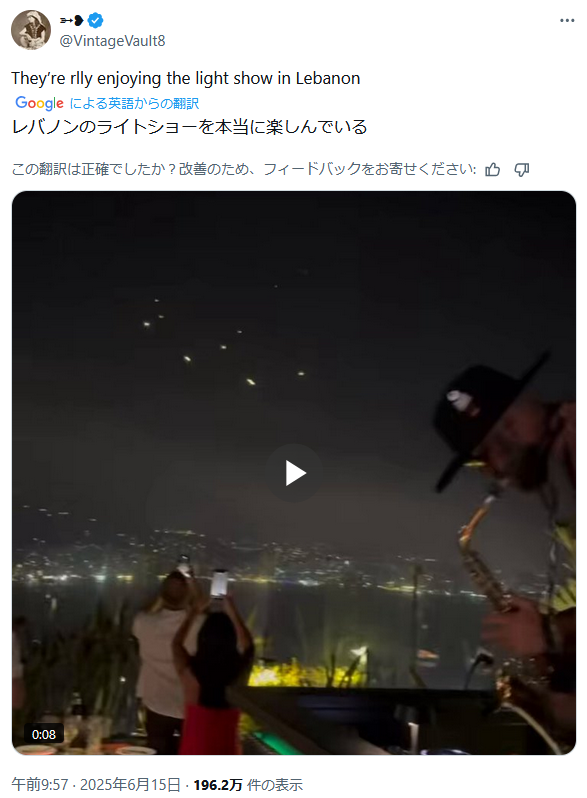Open the 午前9:57 post timestamp

(x=40, y=785)
